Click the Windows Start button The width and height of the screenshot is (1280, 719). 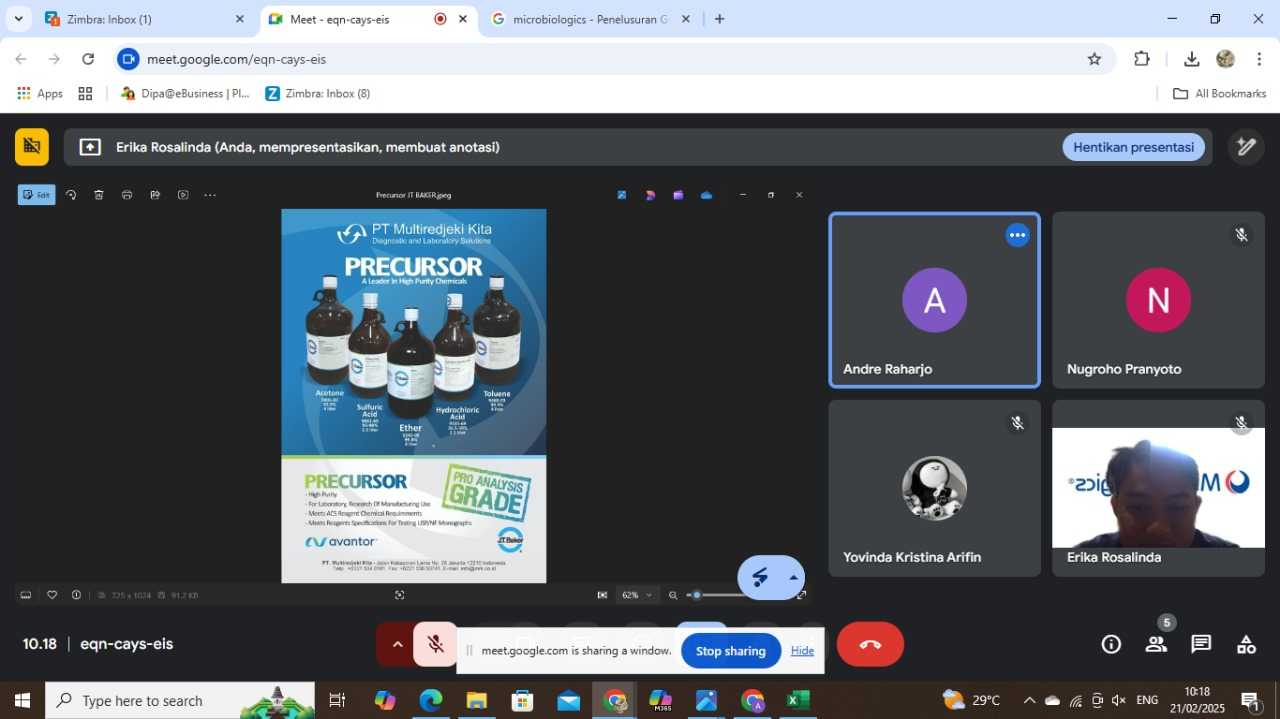click(x=22, y=700)
